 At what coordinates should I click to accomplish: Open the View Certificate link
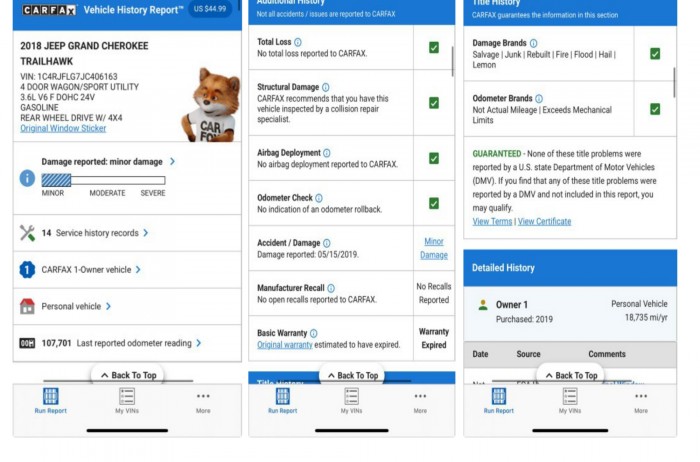point(544,221)
